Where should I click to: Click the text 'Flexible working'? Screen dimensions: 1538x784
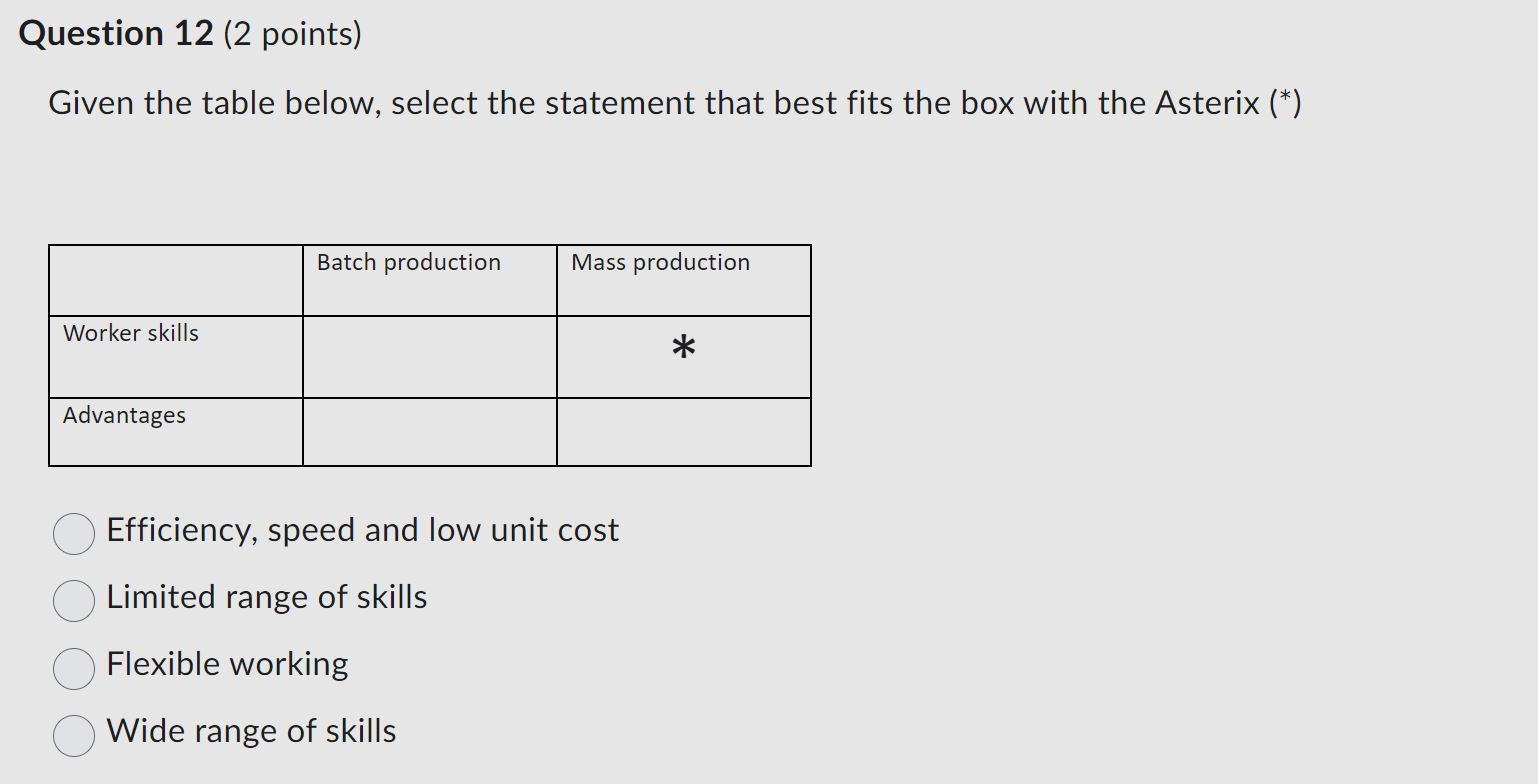[x=228, y=664]
